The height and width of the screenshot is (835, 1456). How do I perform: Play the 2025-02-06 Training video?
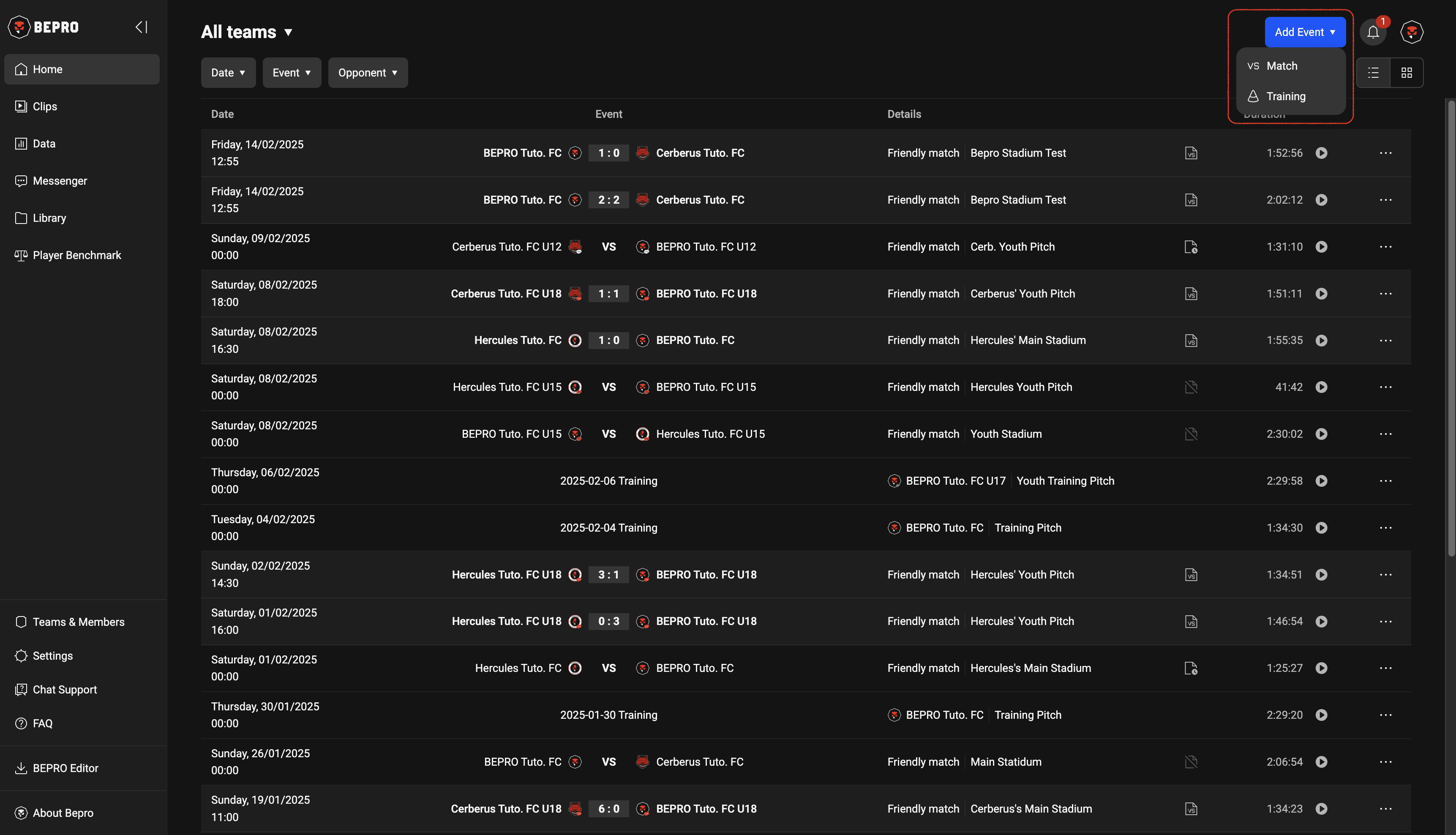coord(1321,481)
